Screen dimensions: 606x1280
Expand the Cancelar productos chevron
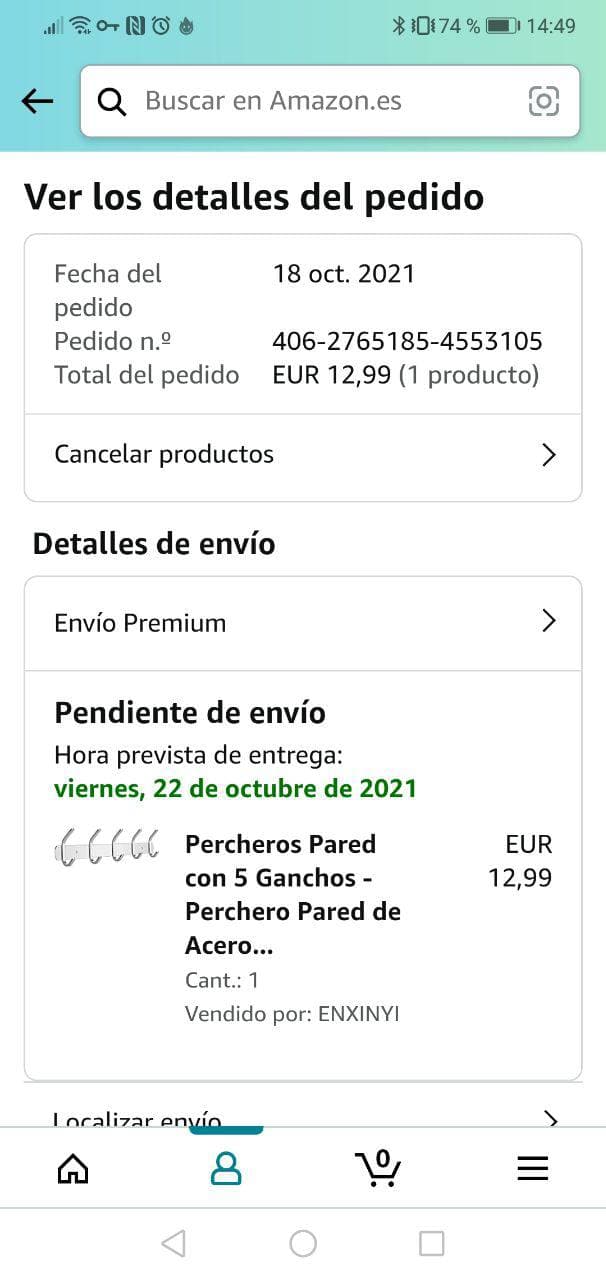[548, 455]
